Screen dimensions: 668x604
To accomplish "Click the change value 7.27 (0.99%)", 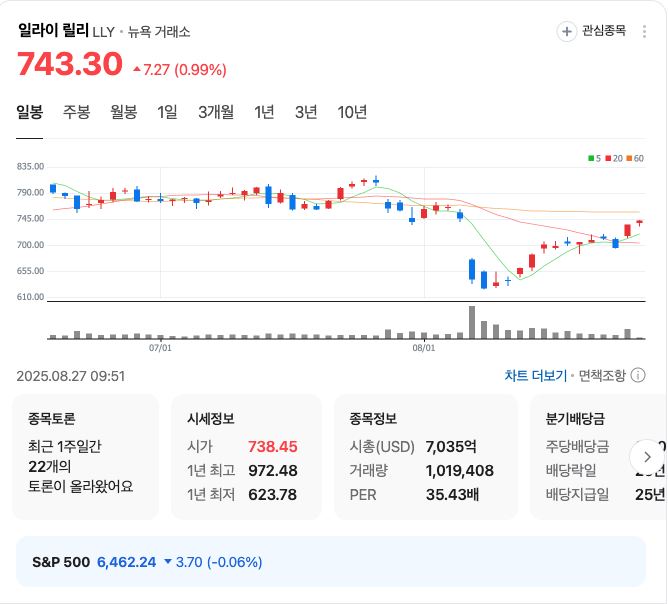I will point(180,69).
